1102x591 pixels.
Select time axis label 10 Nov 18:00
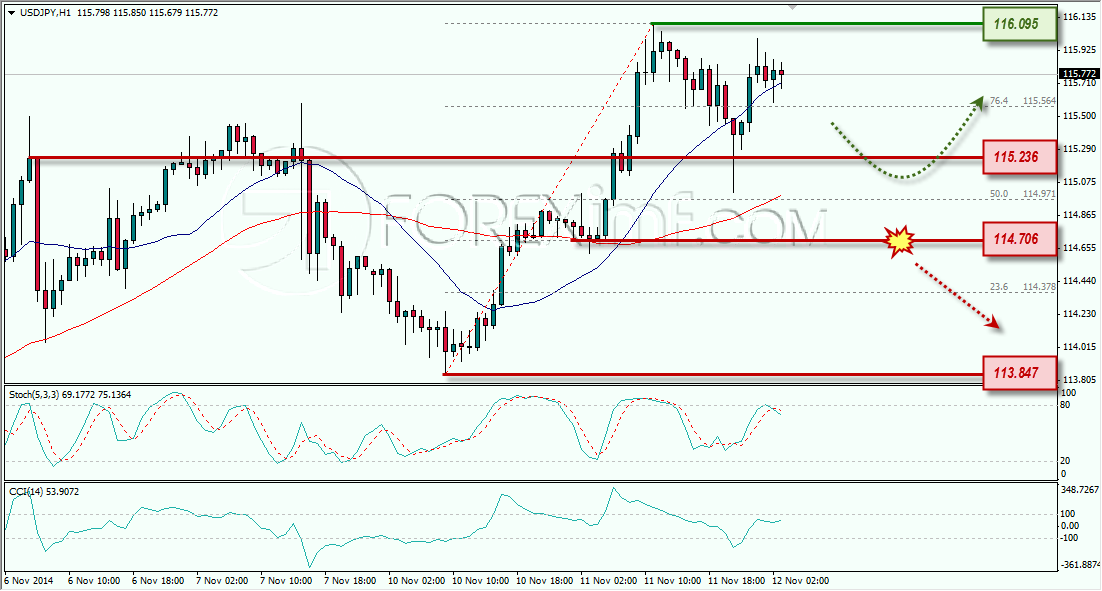[544, 581]
